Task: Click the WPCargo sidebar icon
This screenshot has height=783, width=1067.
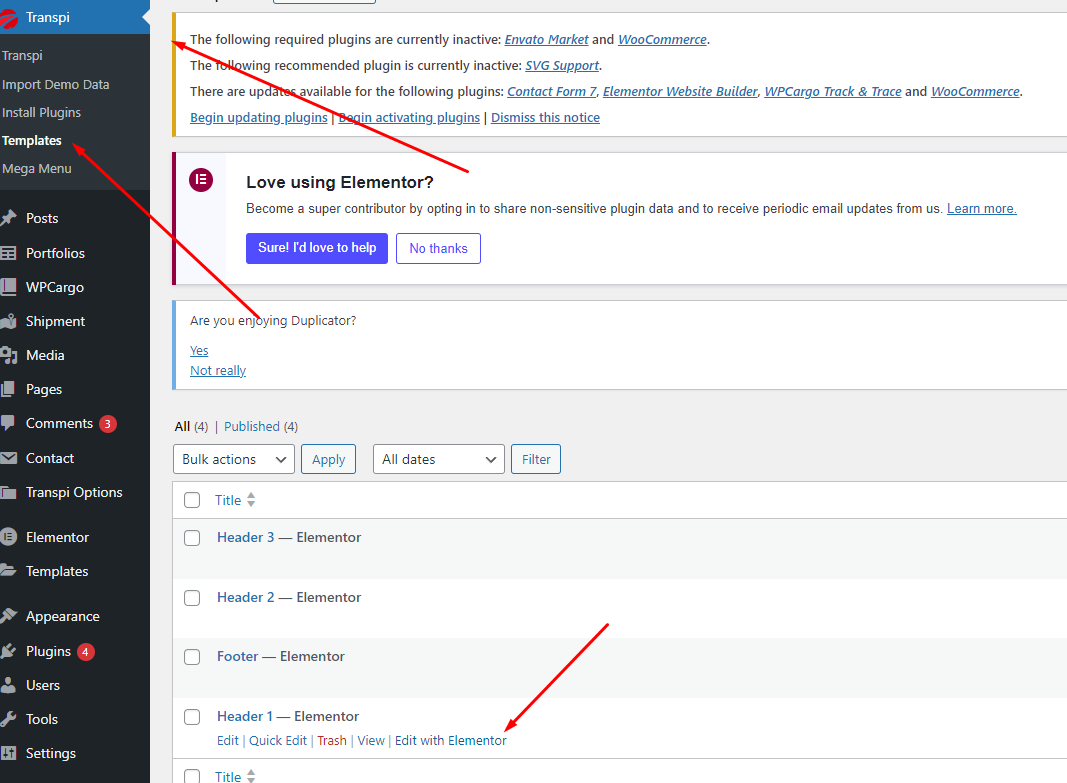Action: tap(8, 287)
